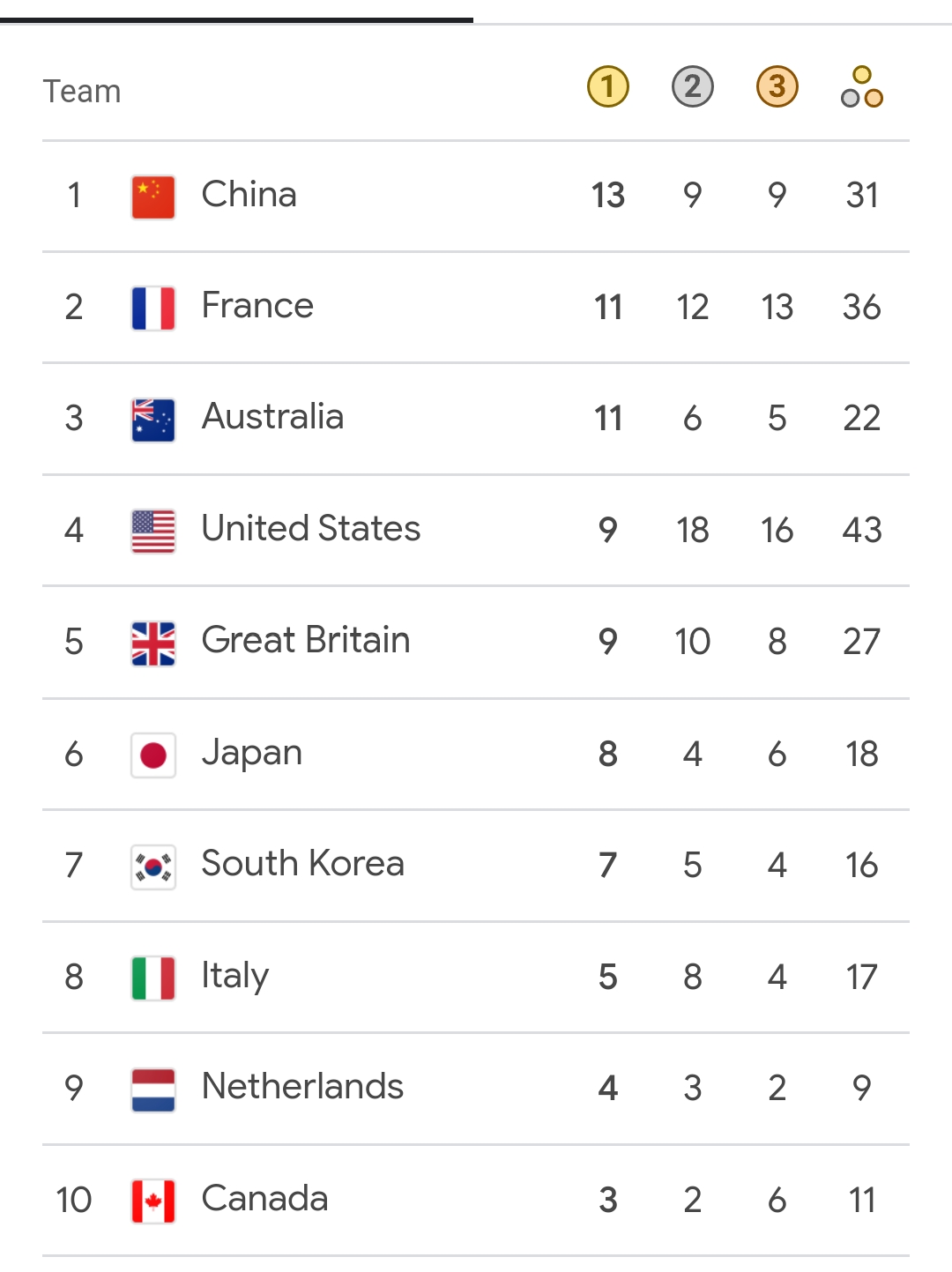Open the Italy team link
This screenshot has height=1272, width=952.
234,976
